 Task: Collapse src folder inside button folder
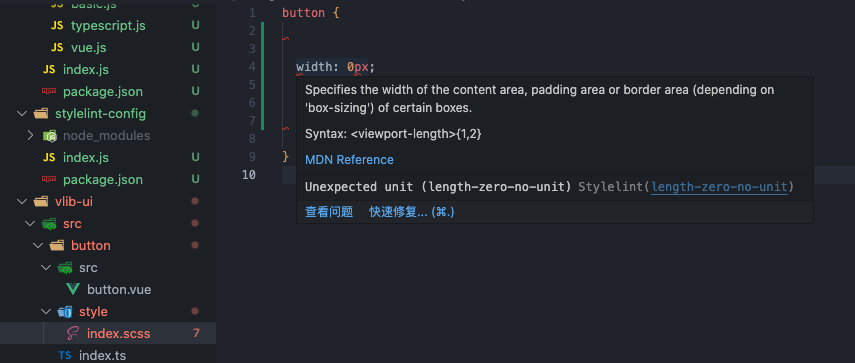(46, 268)
